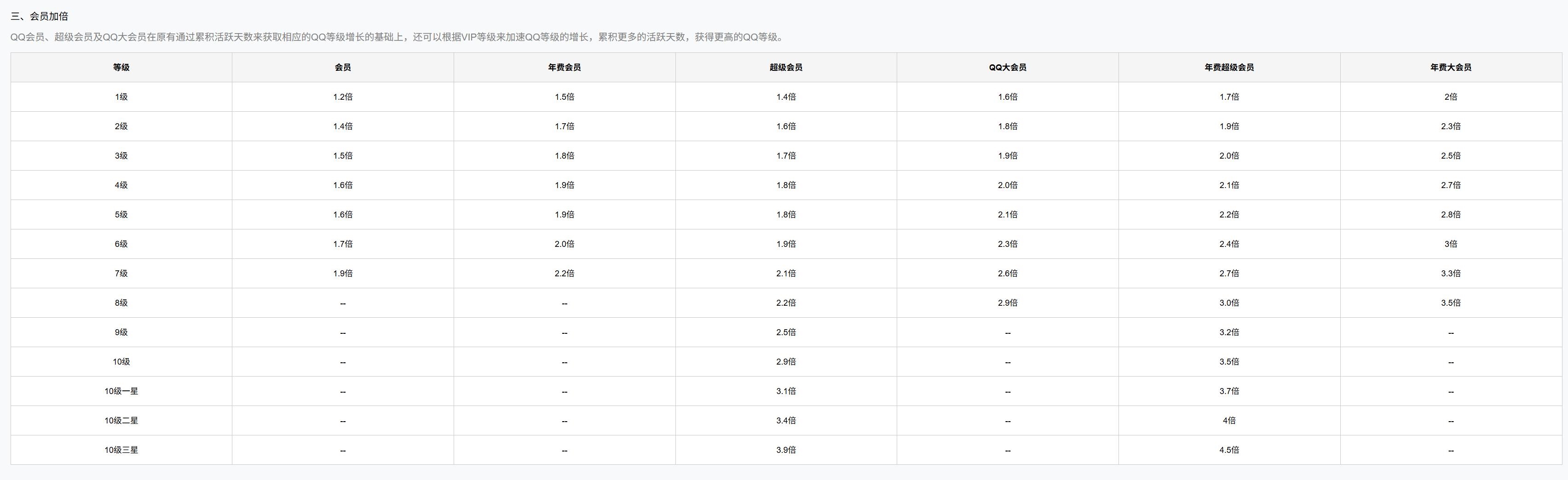Click the 2.6倍 cell in the 7级 row
Viewport: 1568px width, 480px height.
[1008, 274]
